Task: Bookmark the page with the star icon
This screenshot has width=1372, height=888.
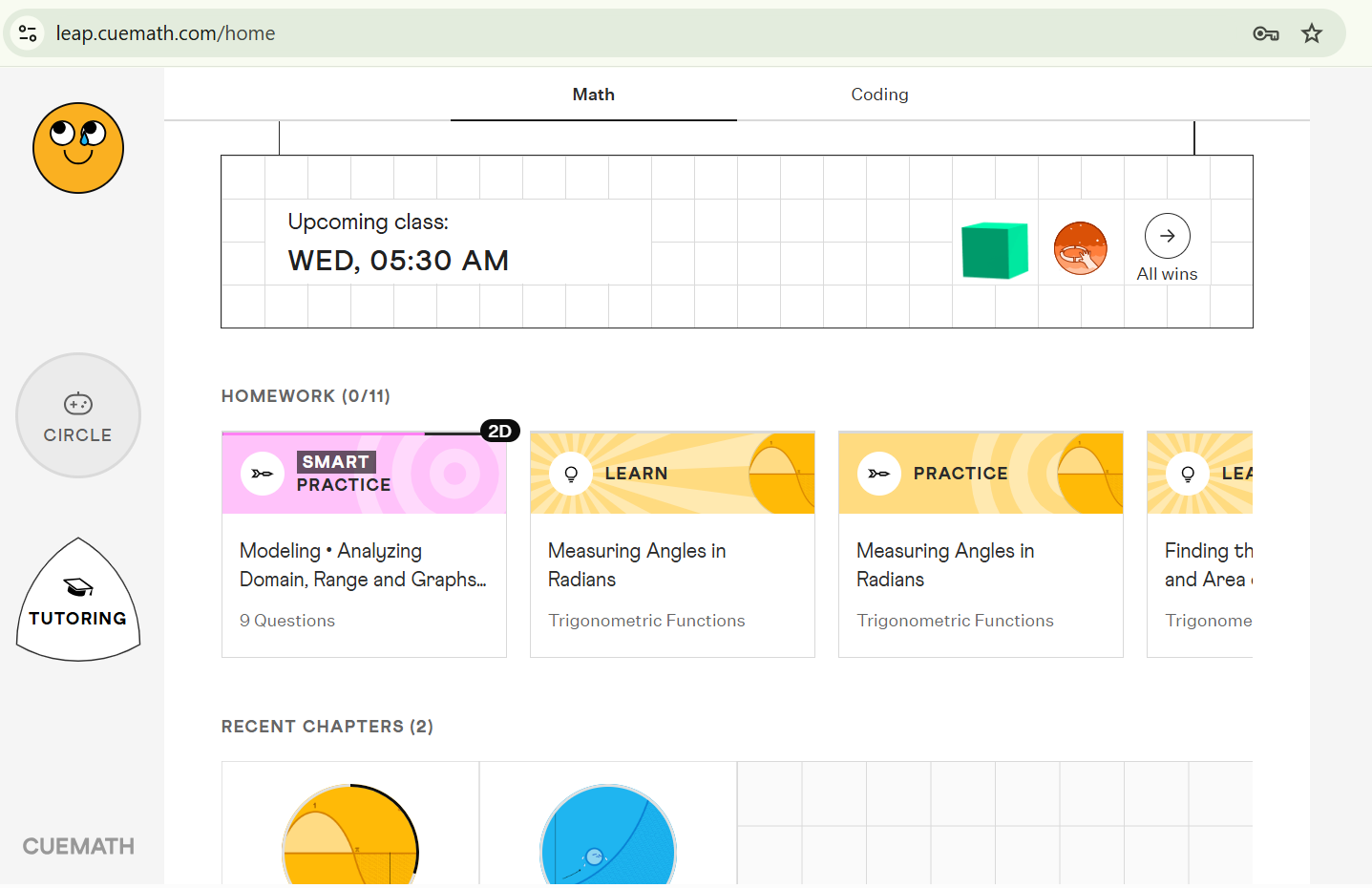Action: (1312, 32)
